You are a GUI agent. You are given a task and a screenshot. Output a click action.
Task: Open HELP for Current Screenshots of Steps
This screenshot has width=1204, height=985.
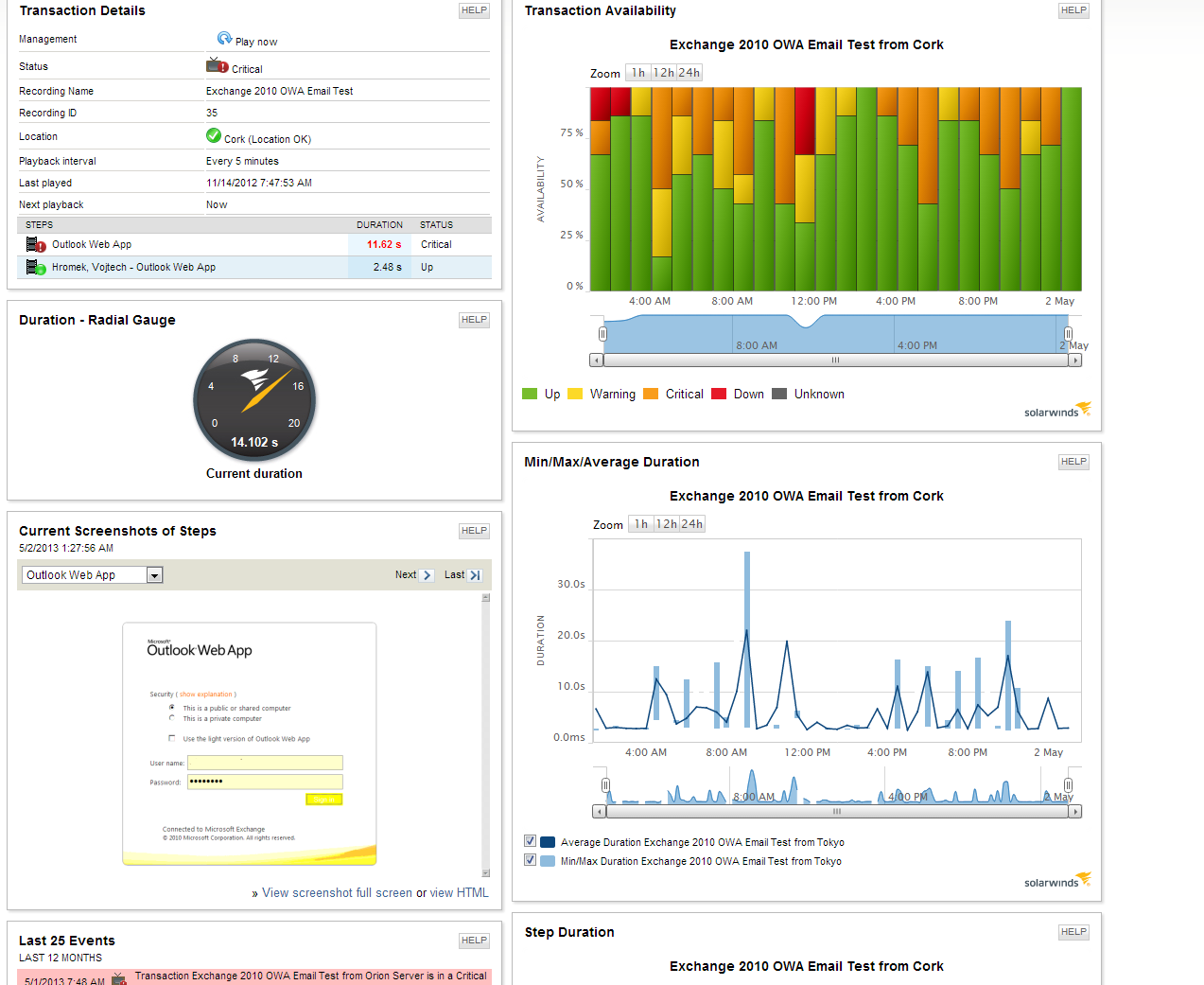point(474,531)
